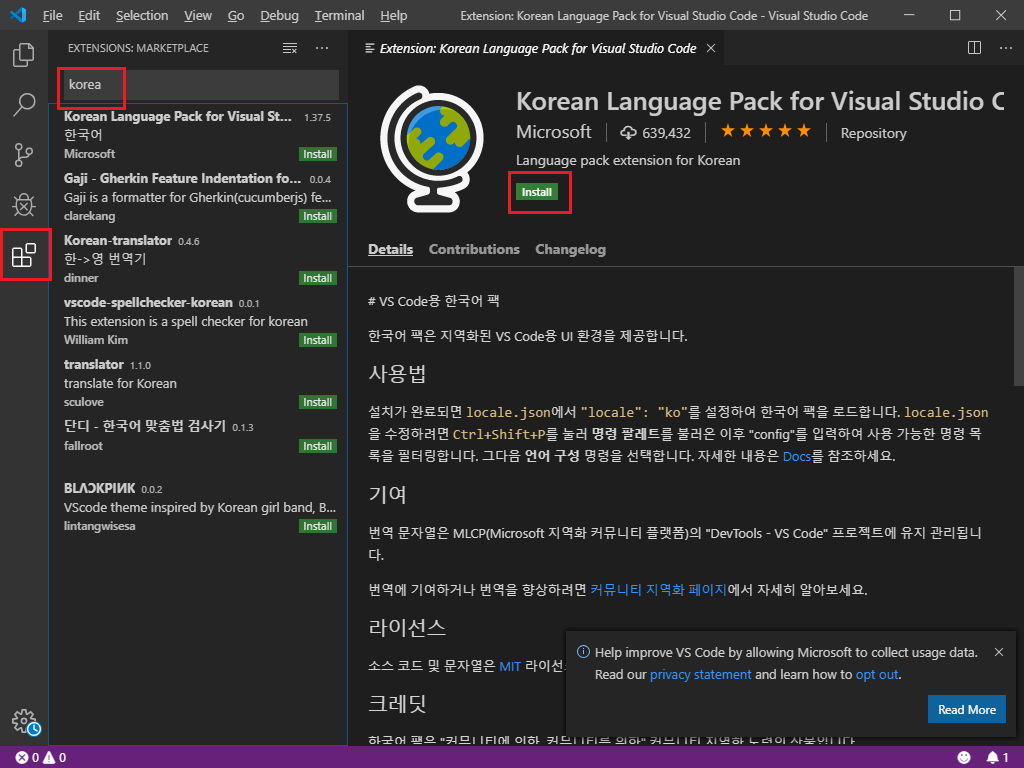The width and height of the screenshot is (1024, 768).
Task: Open the Extensions view icon
Action: tap(24, 255)
